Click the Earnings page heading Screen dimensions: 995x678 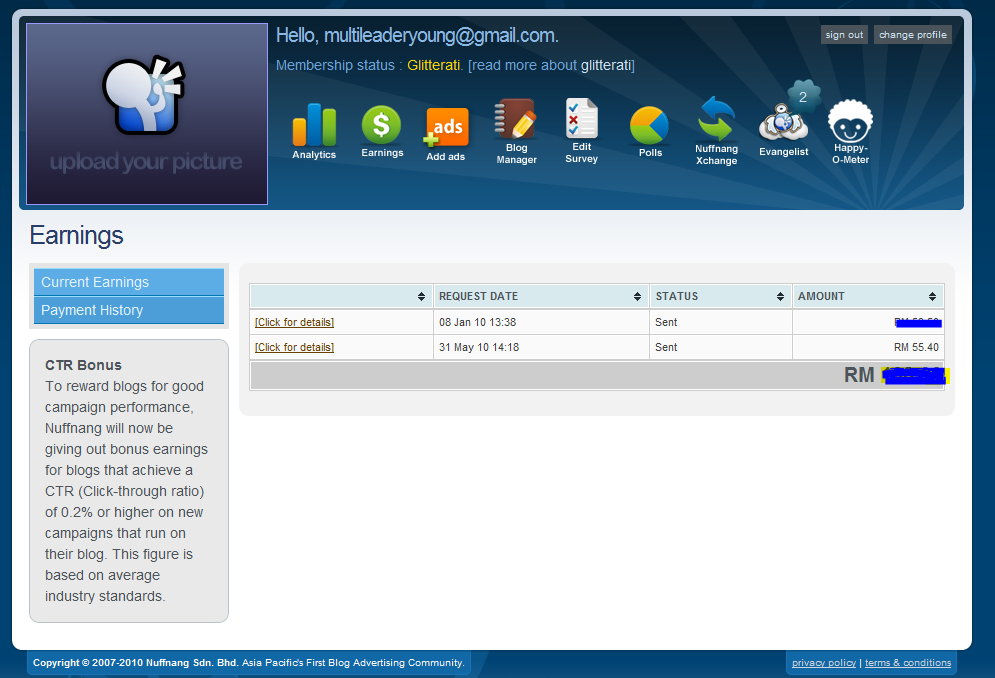click(x=76, y=236)
